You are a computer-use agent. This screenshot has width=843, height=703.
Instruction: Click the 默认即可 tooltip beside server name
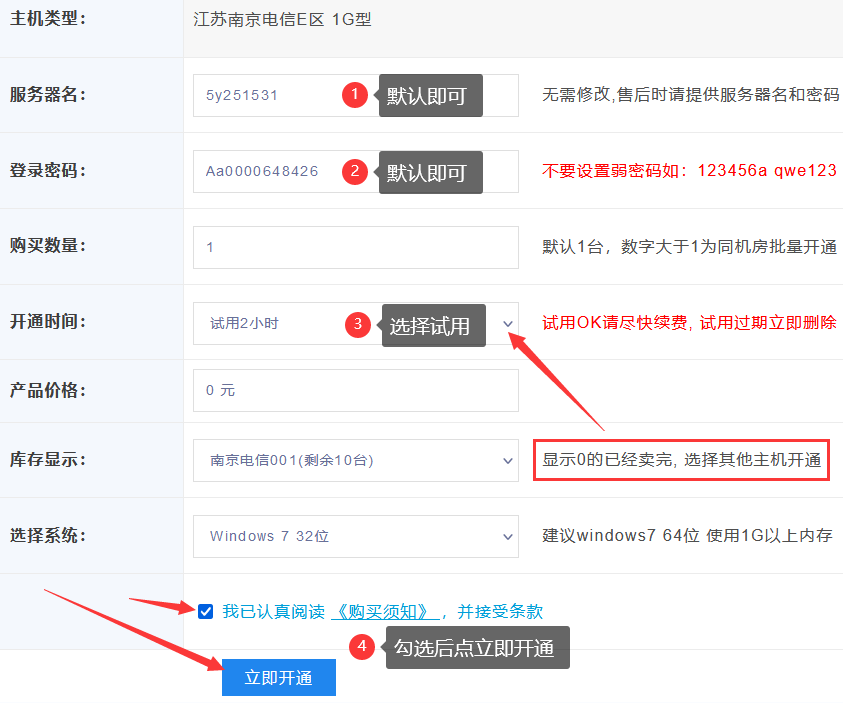(x=430, y=96)
